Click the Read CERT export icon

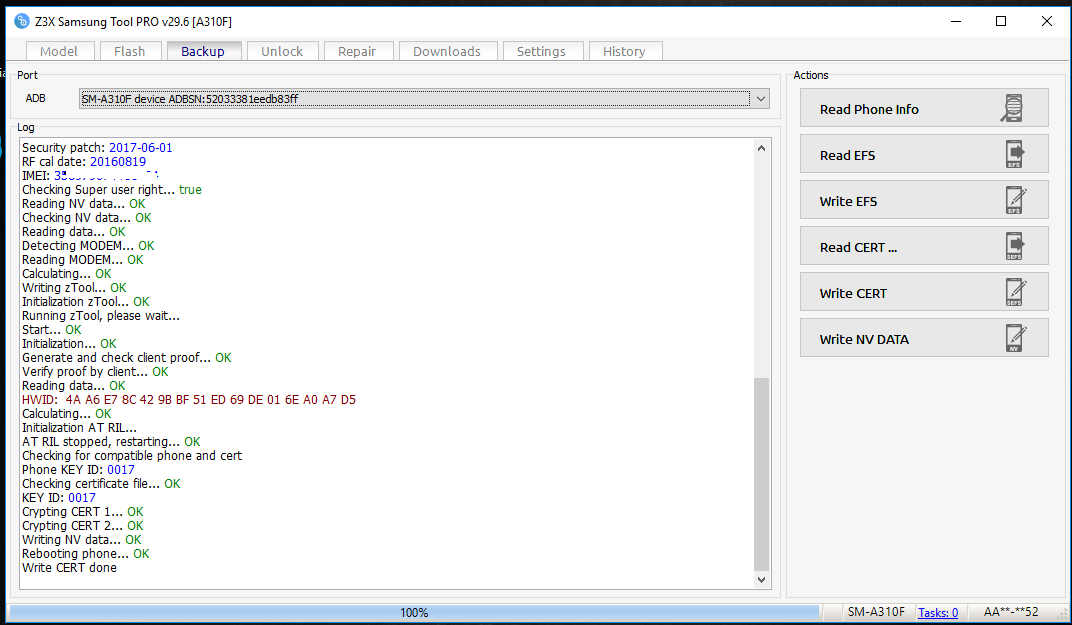(1015, 246)
